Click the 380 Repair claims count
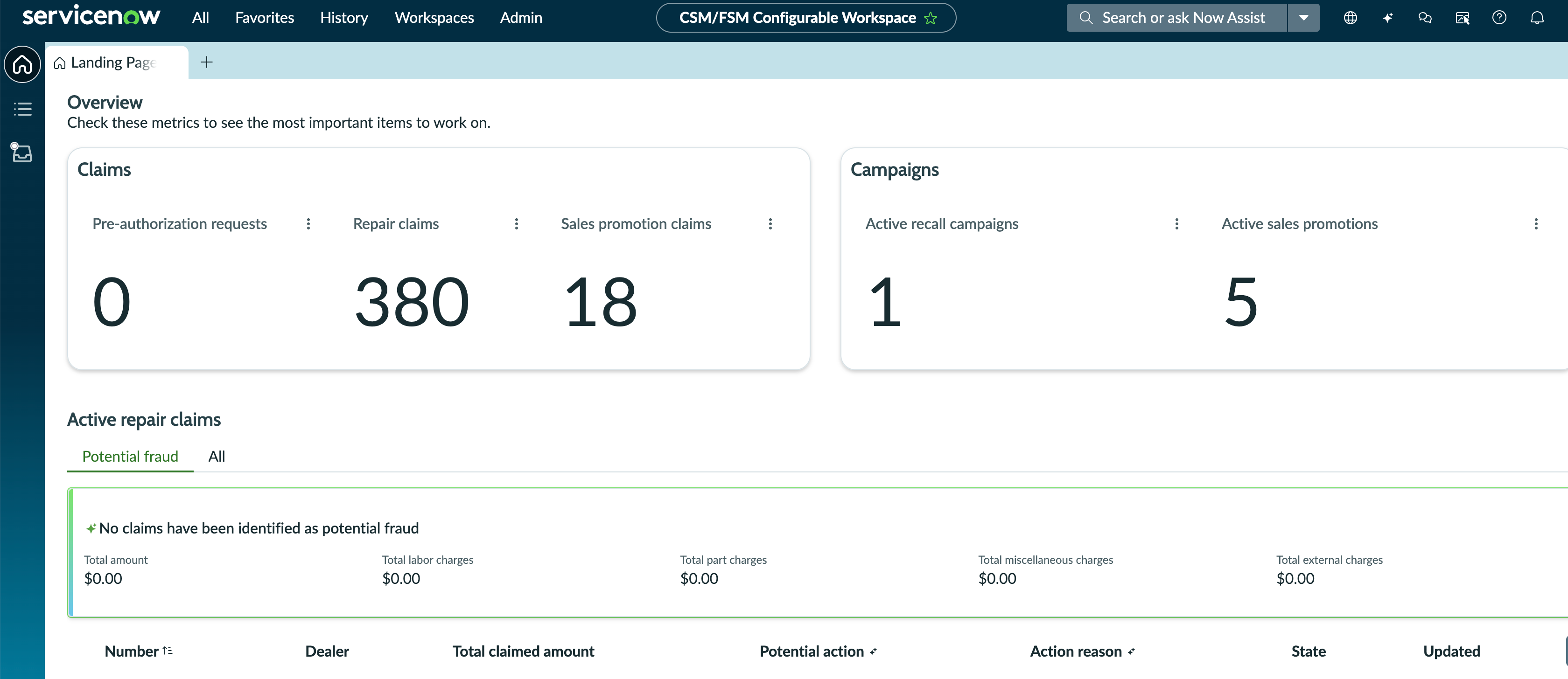The height and width of the screenshot is (679, 1568). pyautogui.click(x=412, y=302)
